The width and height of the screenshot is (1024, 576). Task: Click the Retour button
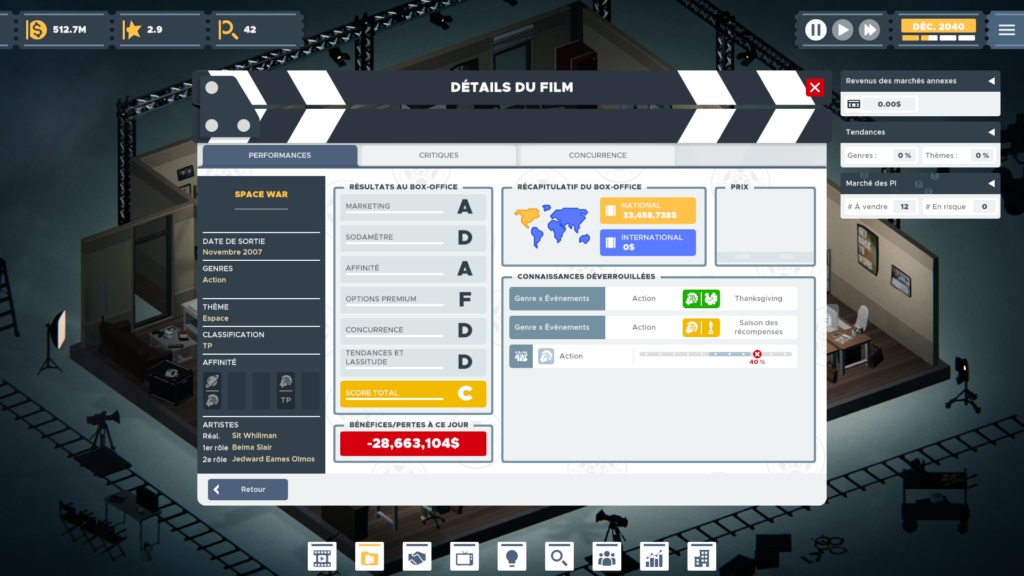click(x=248, y=489)
